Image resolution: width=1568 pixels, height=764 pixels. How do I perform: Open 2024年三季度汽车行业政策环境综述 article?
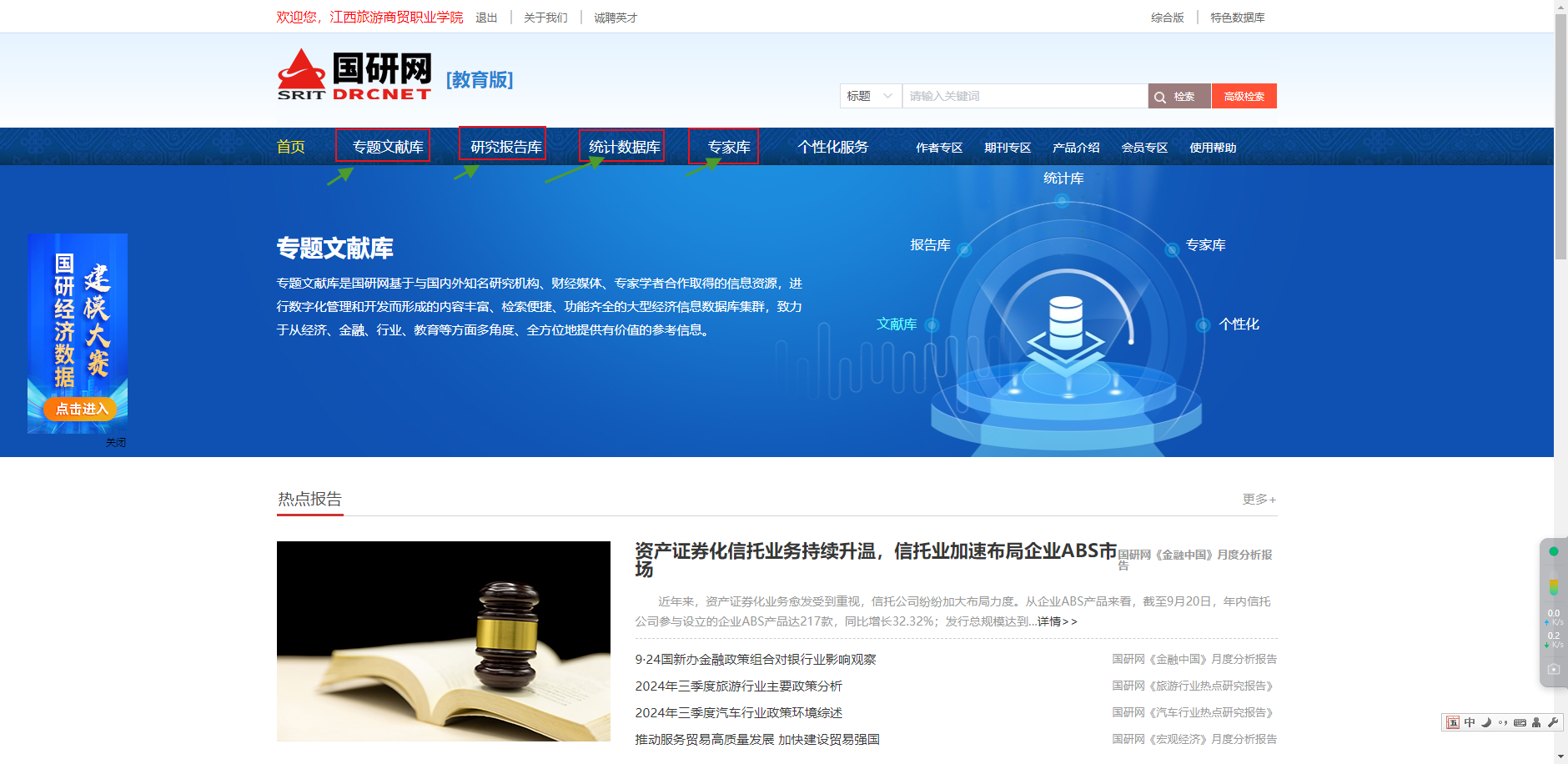[x=739, y=712]
